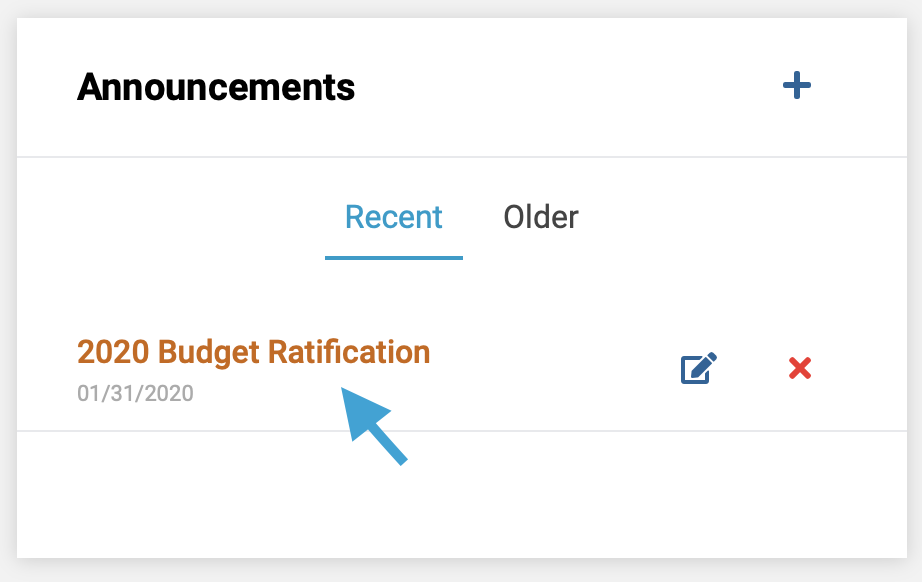The height and width of the screenshot is (582, 922).
Task: Select the Recent announcements tab
Action: pos(393,217)
